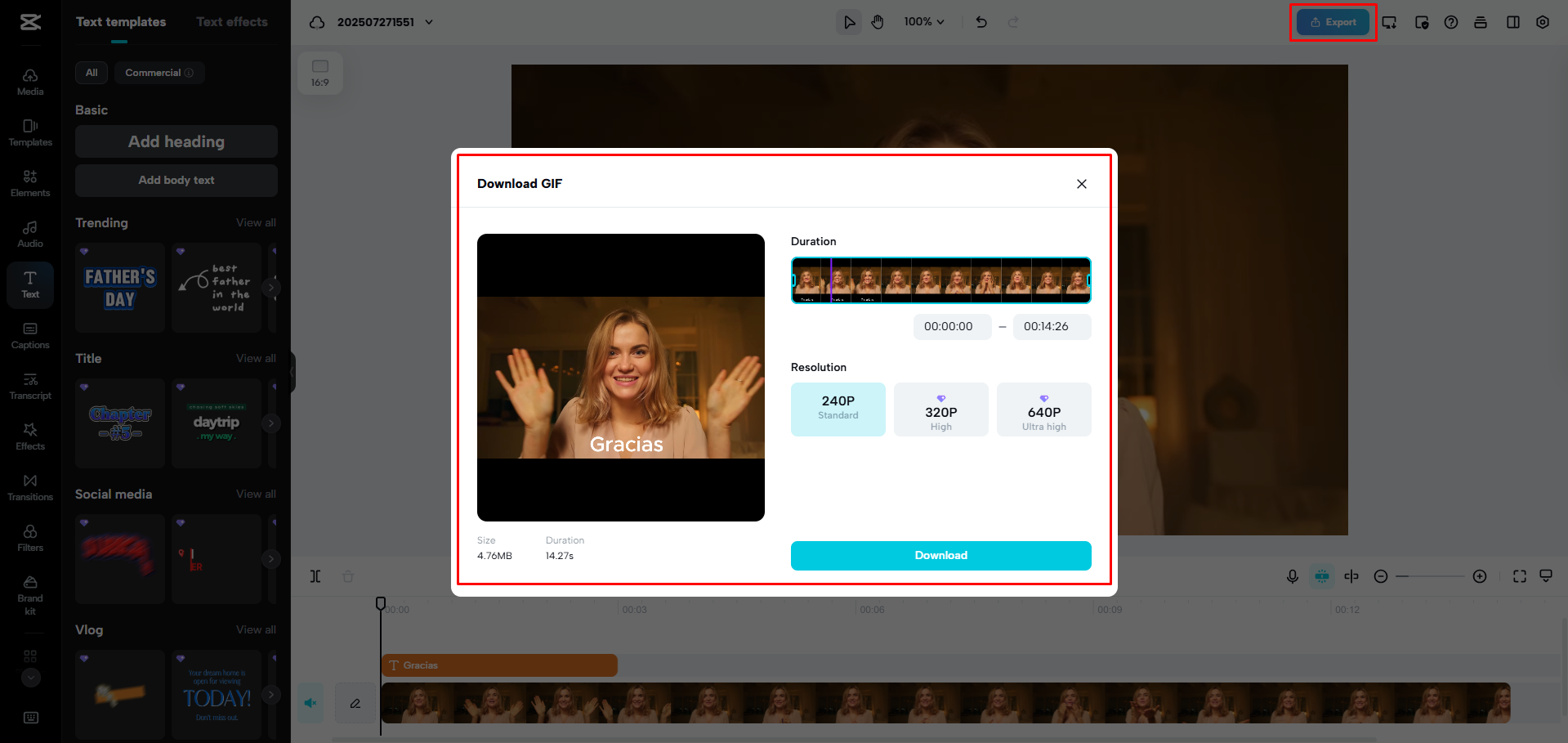Open the Transcript panel
This screenshot has width=1568, height=743.
coord(30,386)
